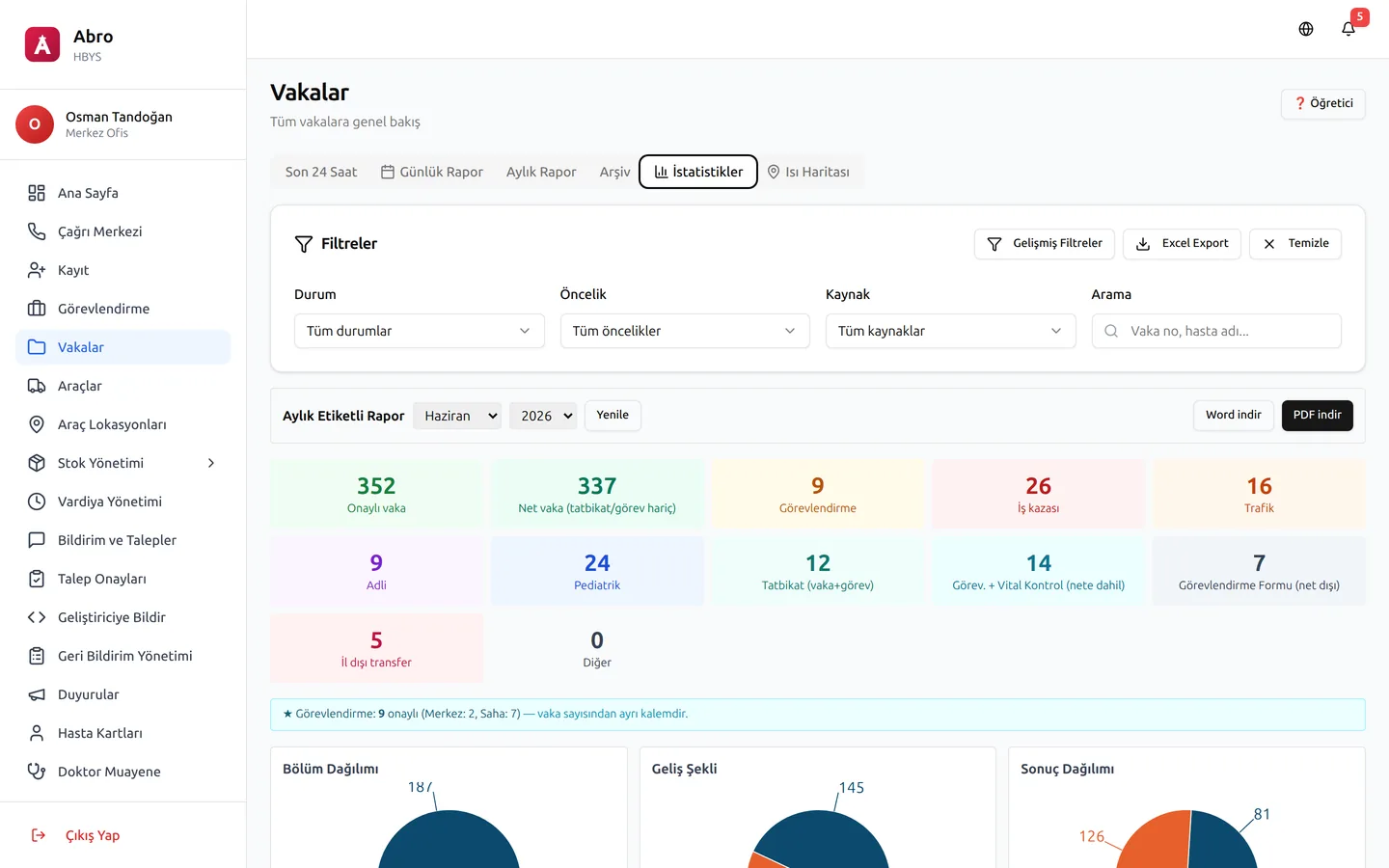Viewport: 1389px width, 868px height.
Task: Expand the Stok Yönetimi submenu chevron
Action: tap(211, 463)
